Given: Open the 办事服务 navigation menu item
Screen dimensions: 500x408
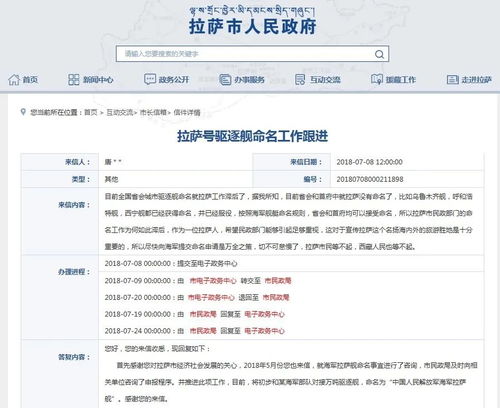Looking at the screenshot, I should click(x=242, y=80).
